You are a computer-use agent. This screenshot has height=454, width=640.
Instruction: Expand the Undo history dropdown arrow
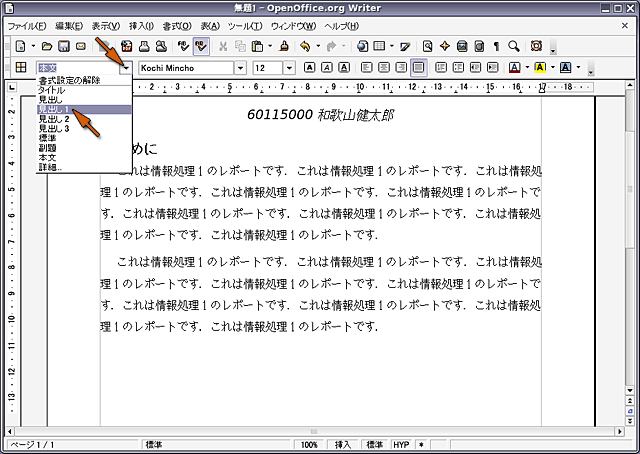[318, 46]
